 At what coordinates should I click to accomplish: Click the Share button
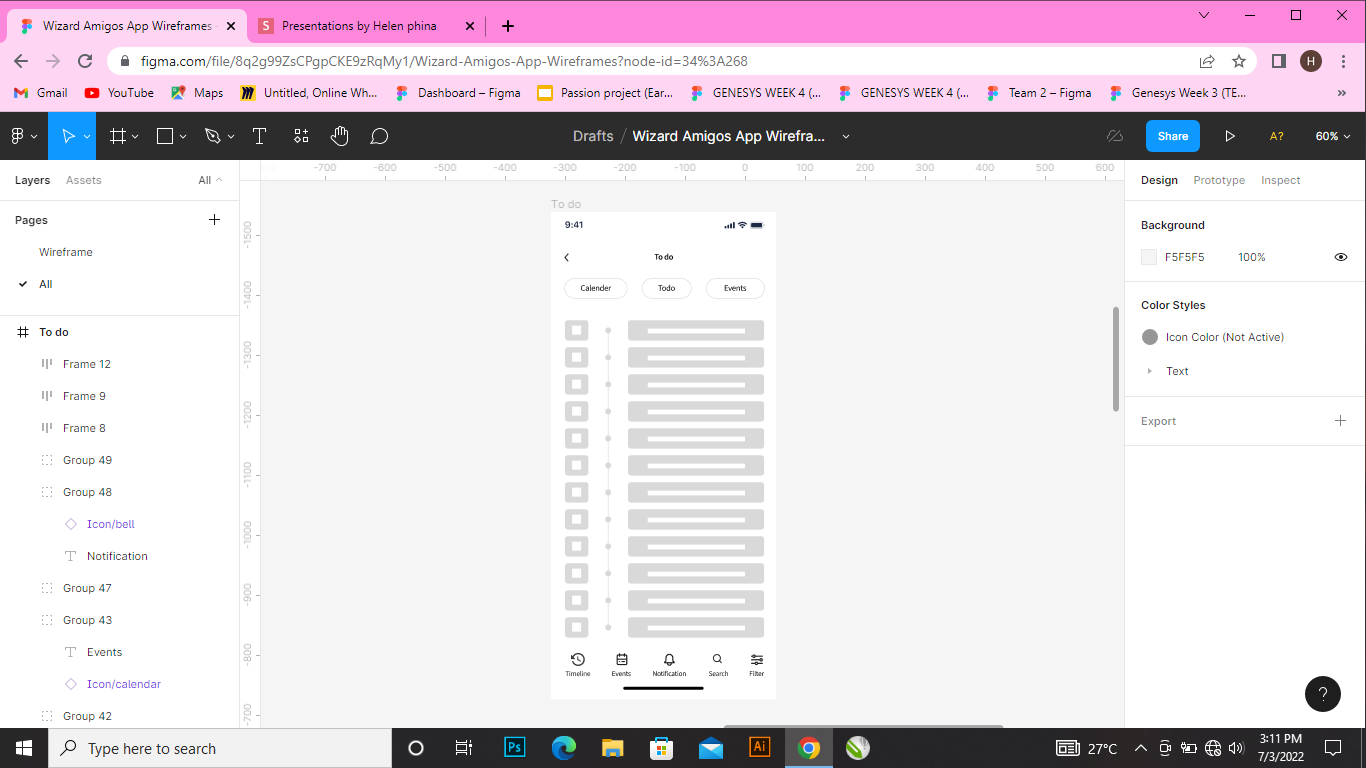pos(1173,136)
